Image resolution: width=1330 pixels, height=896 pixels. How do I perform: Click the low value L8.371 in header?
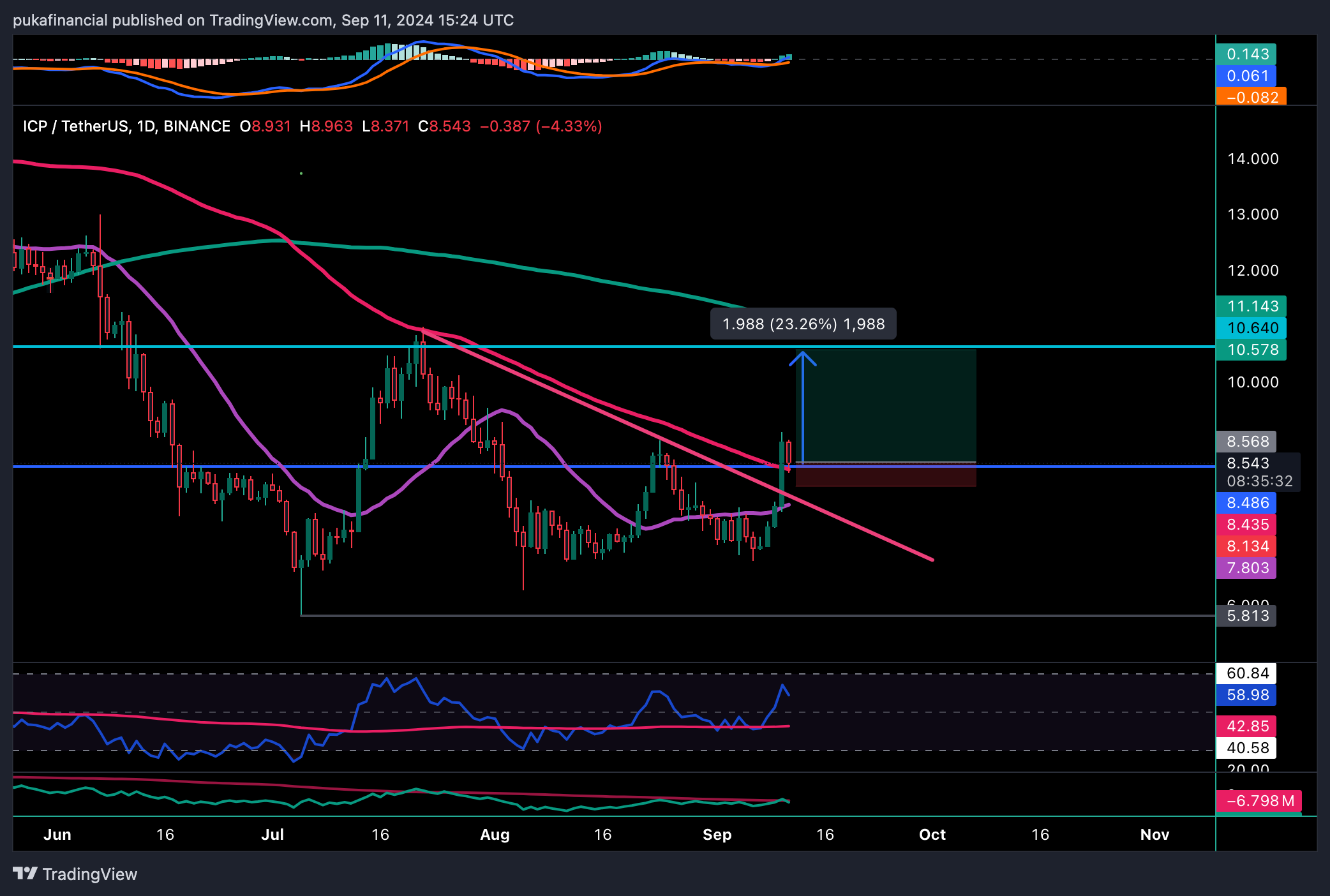coord(385,126)
